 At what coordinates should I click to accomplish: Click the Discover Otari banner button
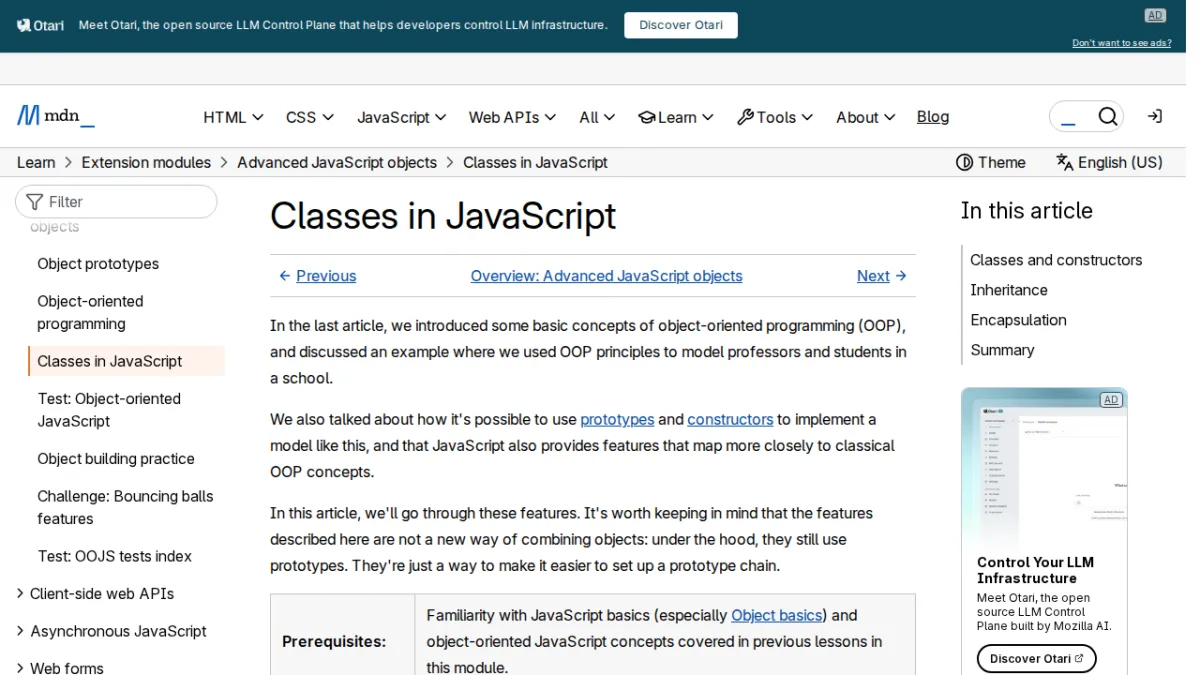coord(681,25)
